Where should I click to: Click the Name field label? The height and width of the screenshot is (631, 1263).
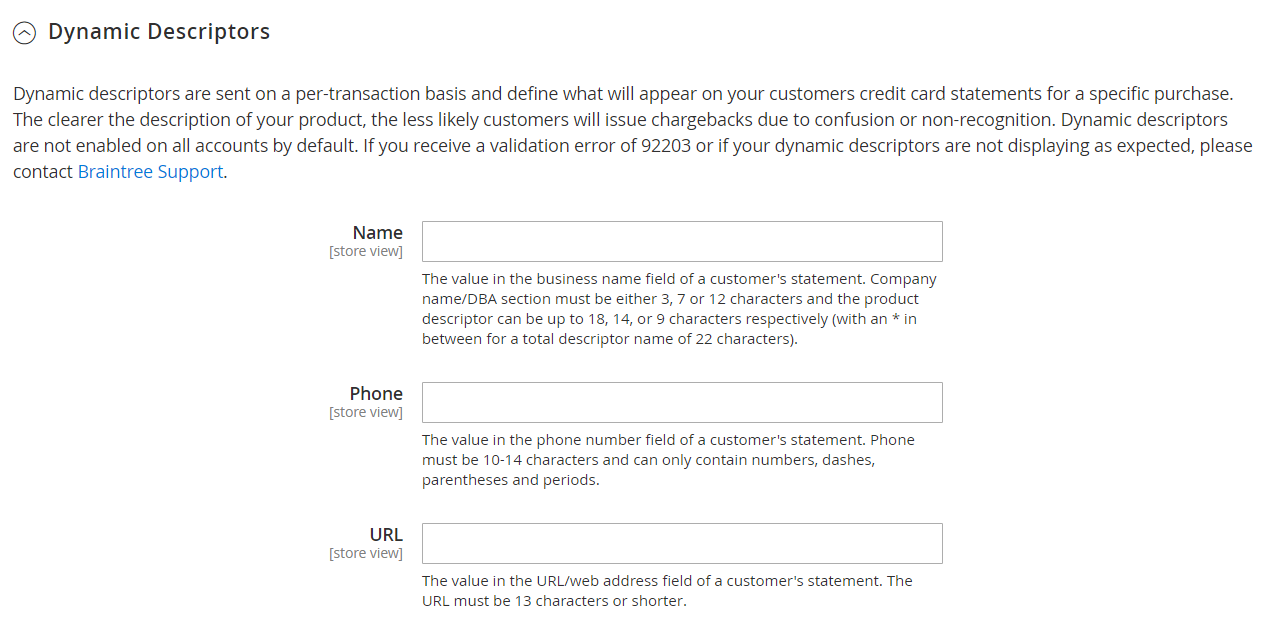tap(378, 232)
